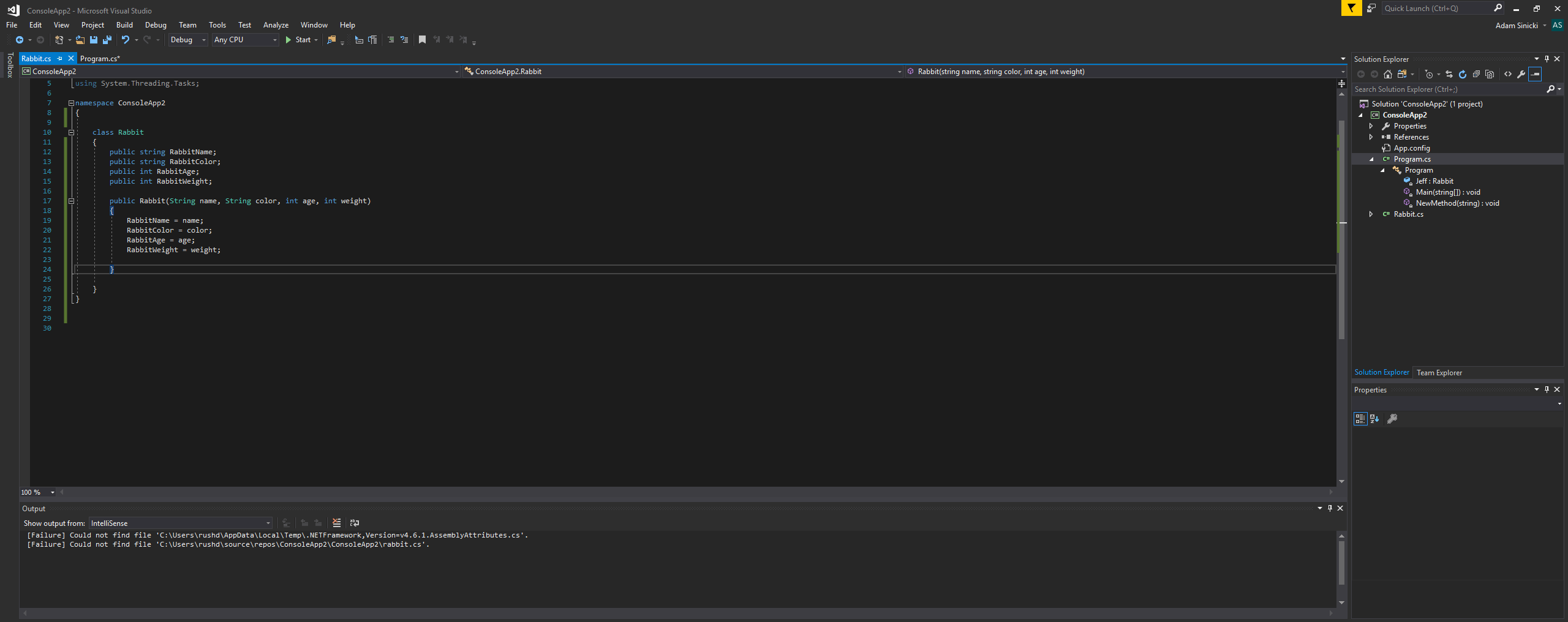
Task: Click the Pending Changes Filter clock icon
Action: 1429,74
